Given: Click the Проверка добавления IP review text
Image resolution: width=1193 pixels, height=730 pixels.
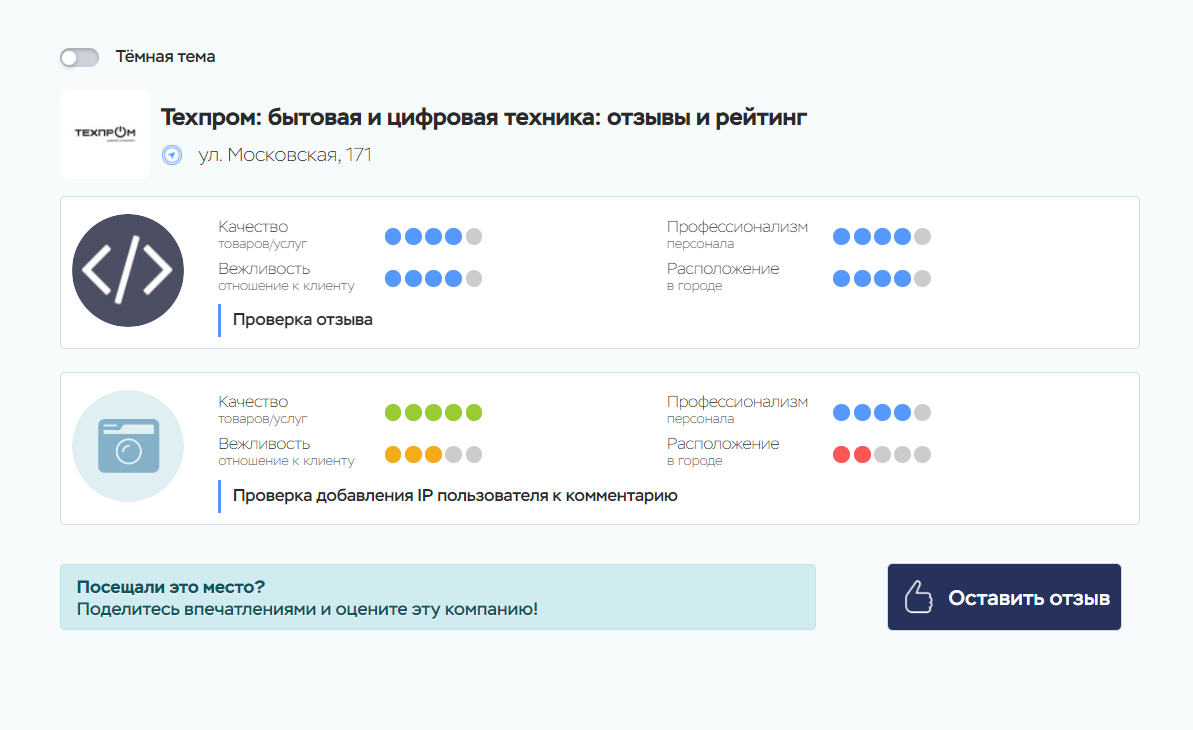Looking at the screenshot, I should (x=455, y=495).
